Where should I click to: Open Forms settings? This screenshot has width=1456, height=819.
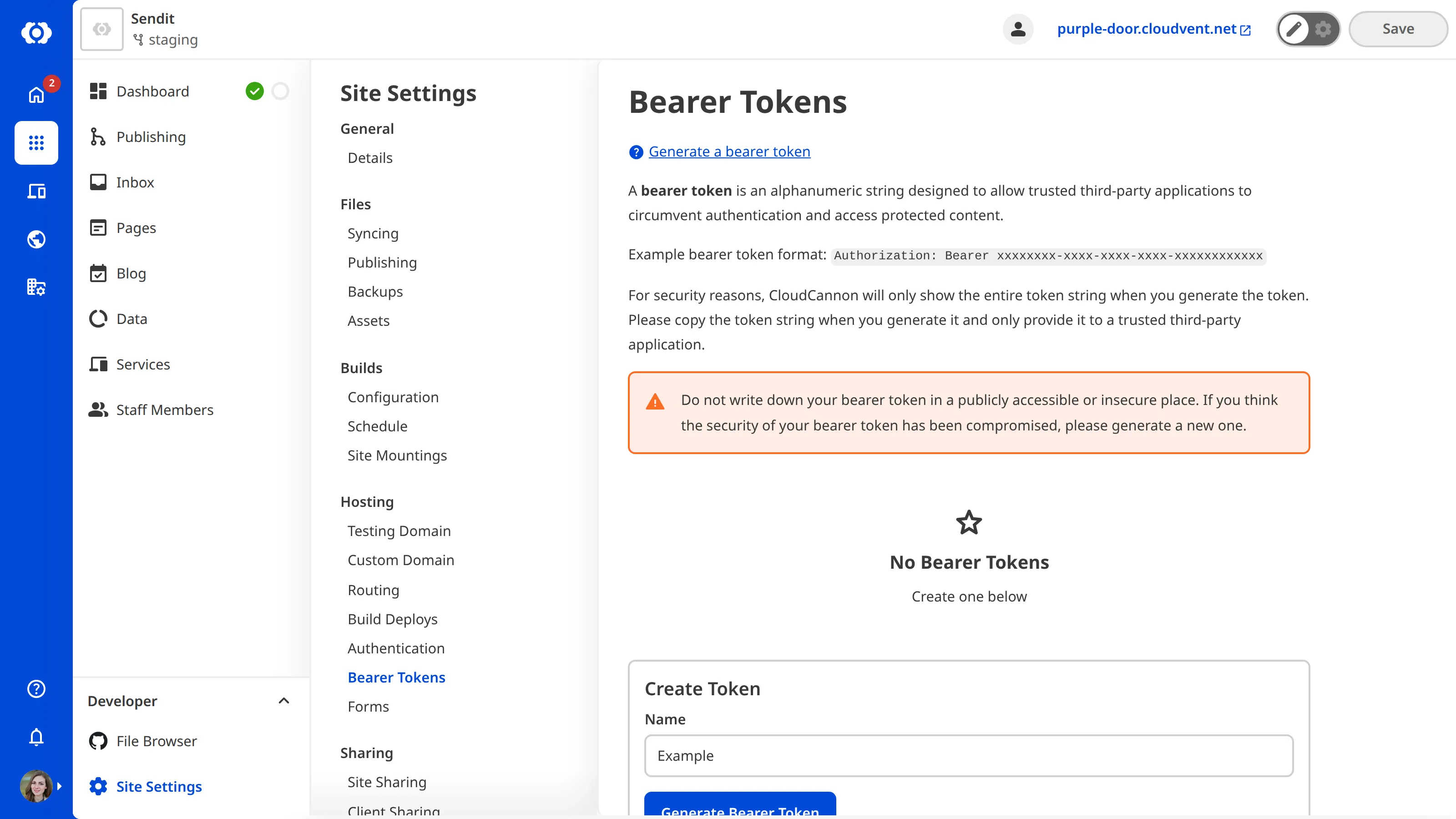[368, 707]
